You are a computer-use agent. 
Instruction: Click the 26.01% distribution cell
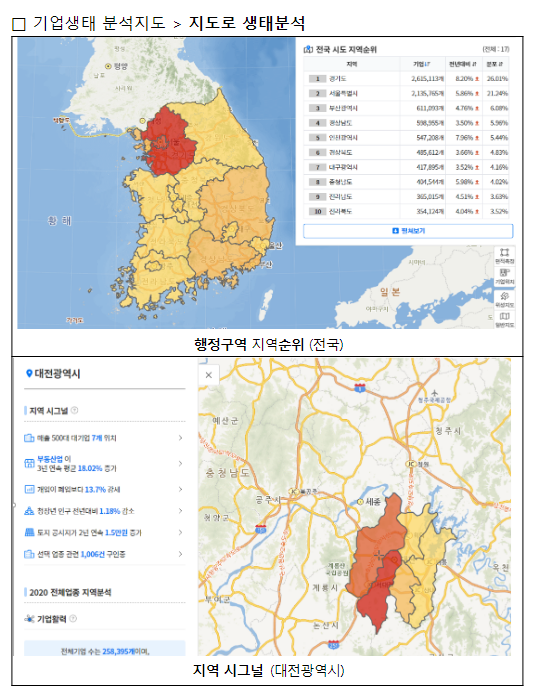pyautogui.click(x=497, y=78)
